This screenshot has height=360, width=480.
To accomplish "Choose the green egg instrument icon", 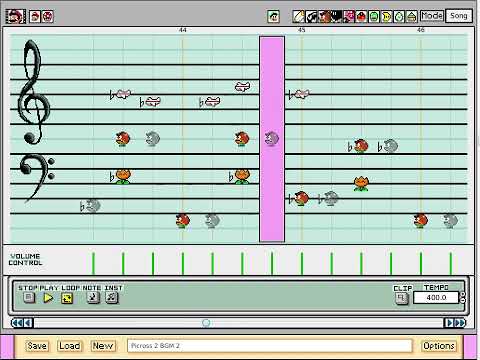I will pyautogui.click(x=399, y=16).
